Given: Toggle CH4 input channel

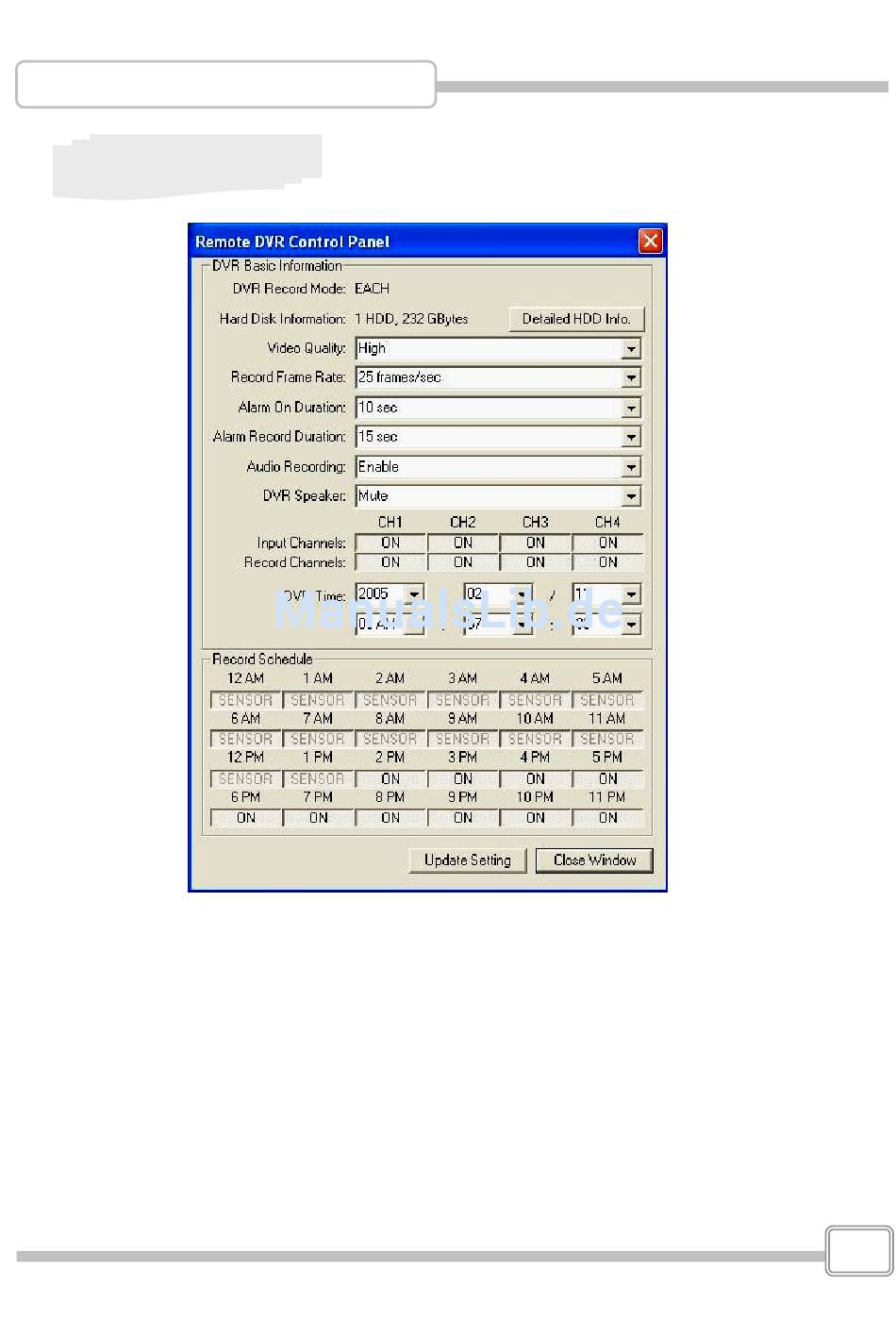Looking at the screenshot, I should 608,543.
